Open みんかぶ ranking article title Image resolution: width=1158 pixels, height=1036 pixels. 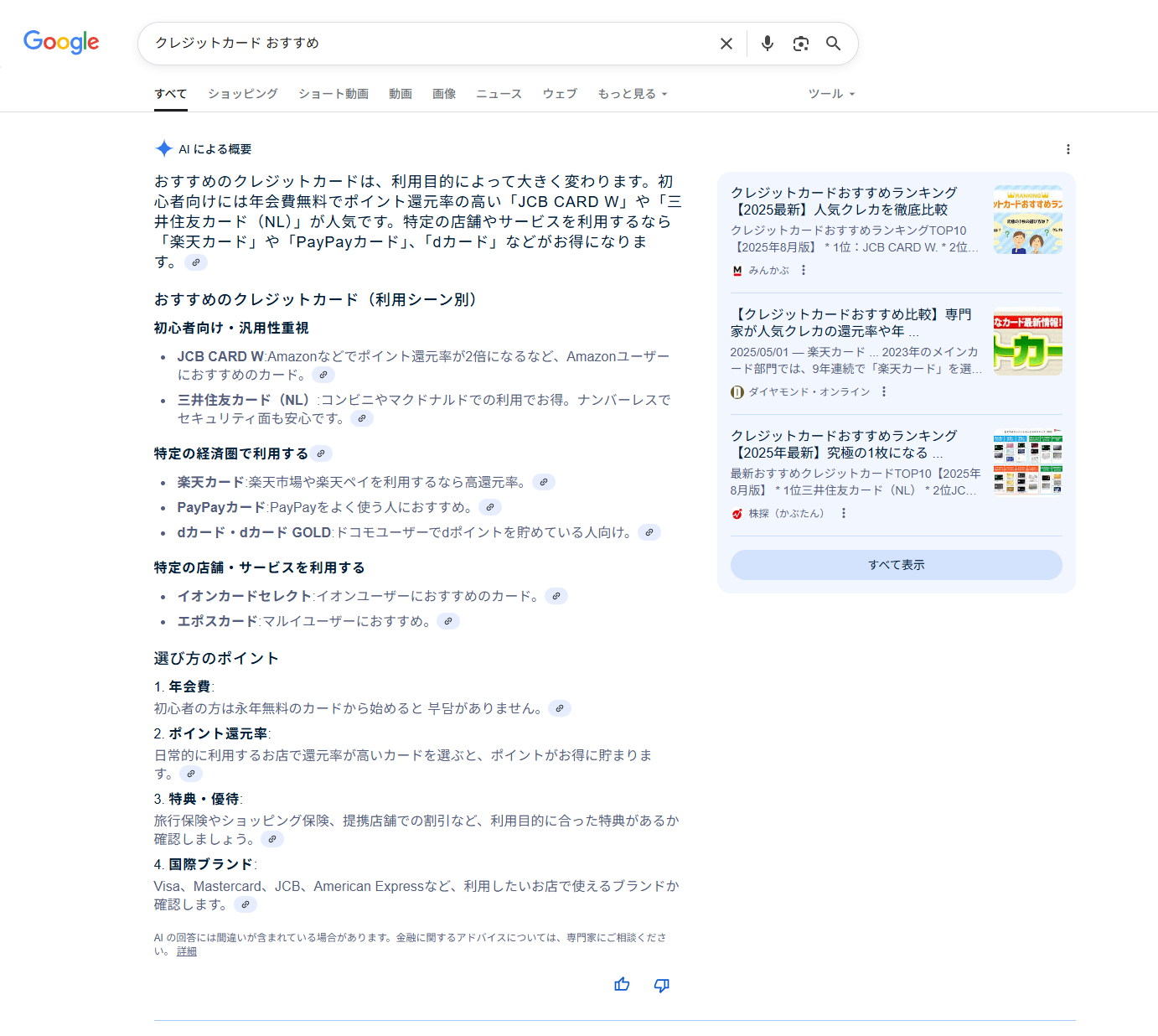(x=844, y=201)
